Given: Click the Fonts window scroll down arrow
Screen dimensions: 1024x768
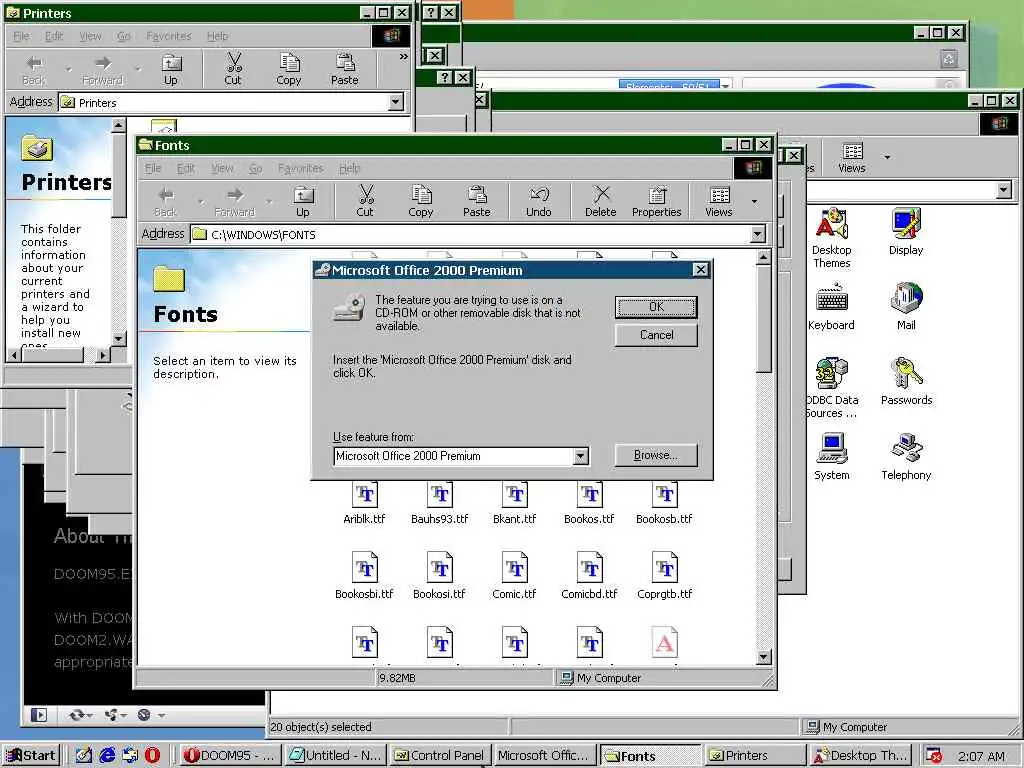Looking at the screenshot, I should click(763, 657).
